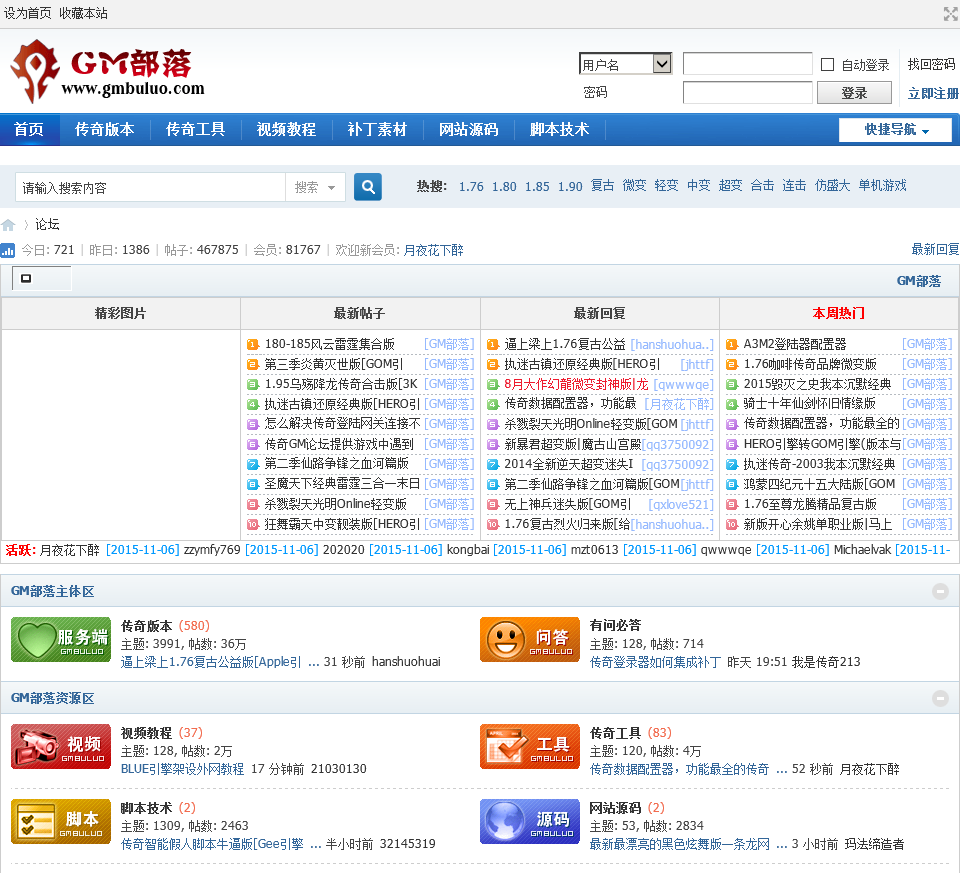
Task: Click the statistics bar chart icon
Action: 8,250
